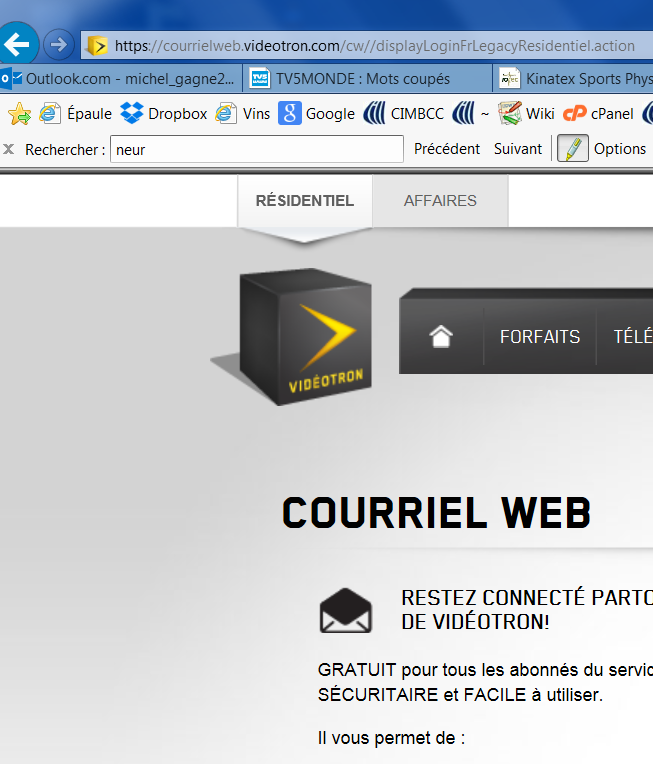This screenshot has height=764, width=653.
Task: Open the Google bookmark
Action: (317, 114)
